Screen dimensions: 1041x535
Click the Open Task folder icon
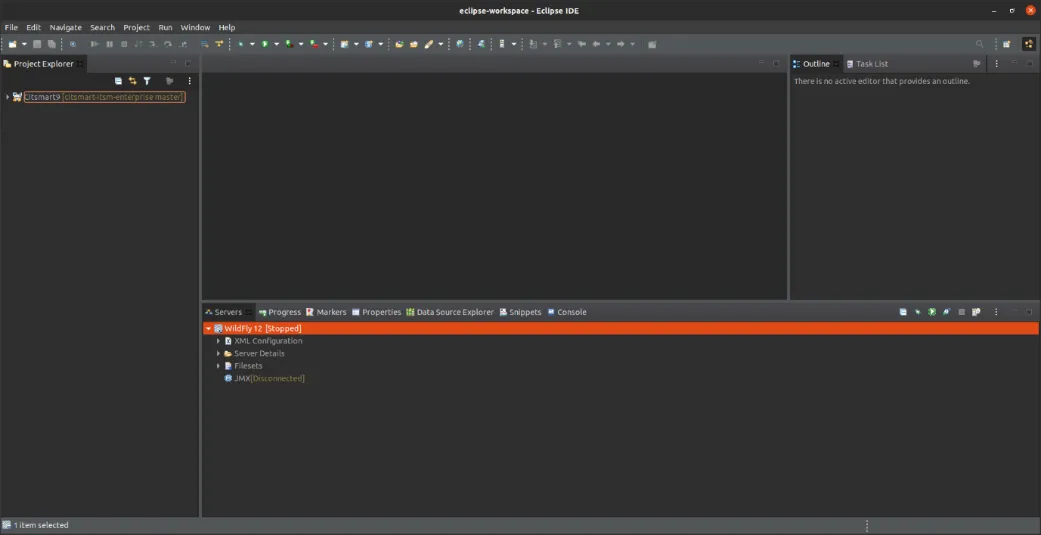(414, 44)
